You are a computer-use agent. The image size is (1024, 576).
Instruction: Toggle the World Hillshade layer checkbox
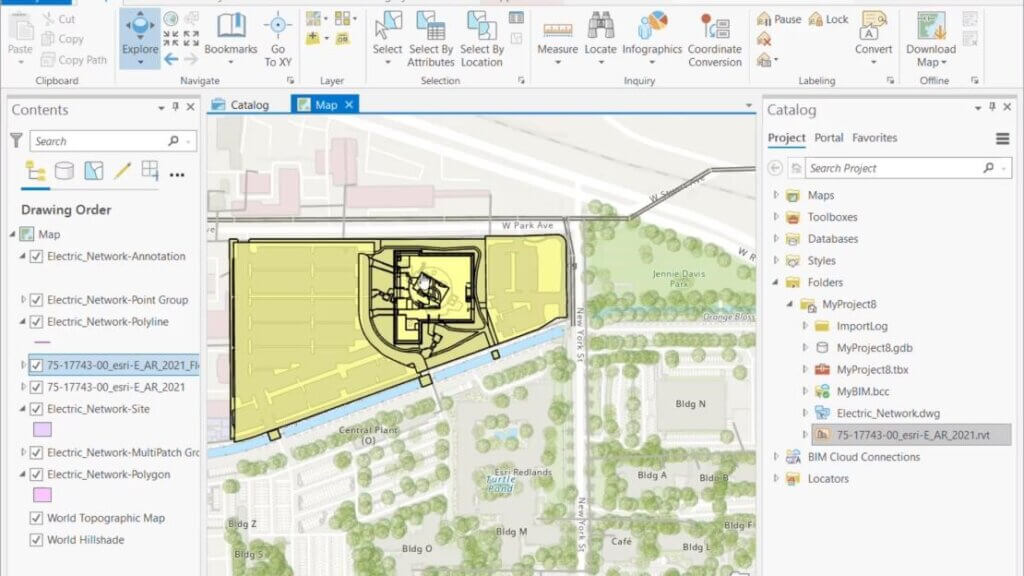coord(37,540)
